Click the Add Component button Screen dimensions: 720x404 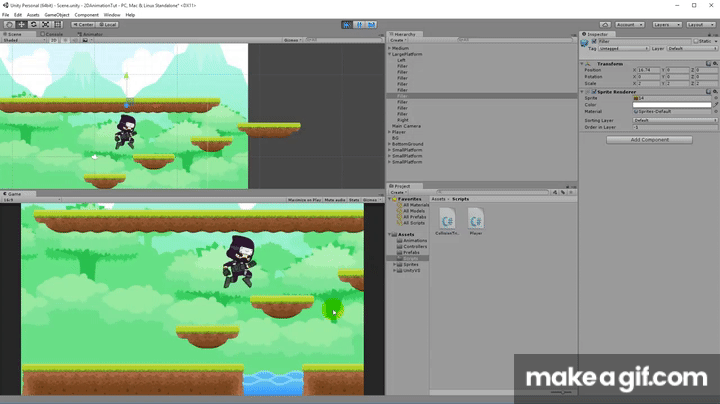pos(649,139)
